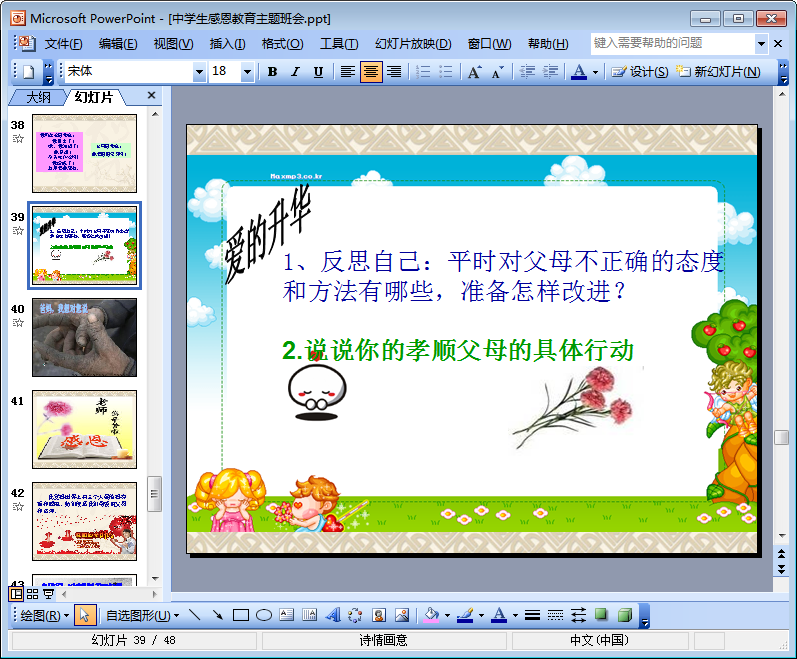Toggle Underline formatting
This screenshot has width=797, height=659.
pyautogui.click(x=318, y=72)
